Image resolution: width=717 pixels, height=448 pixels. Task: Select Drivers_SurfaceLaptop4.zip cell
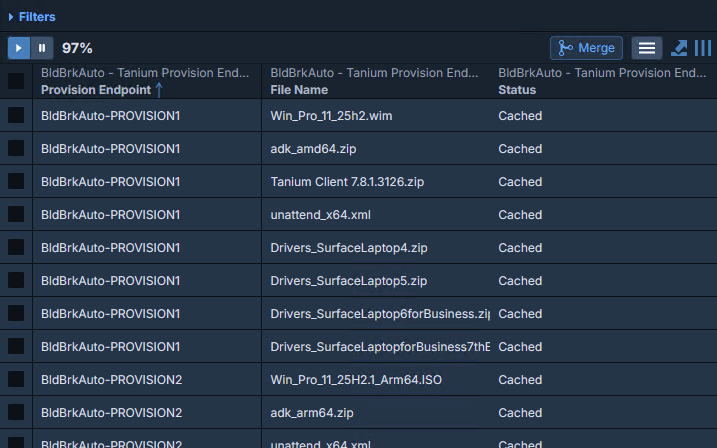[x=349, y=248]
